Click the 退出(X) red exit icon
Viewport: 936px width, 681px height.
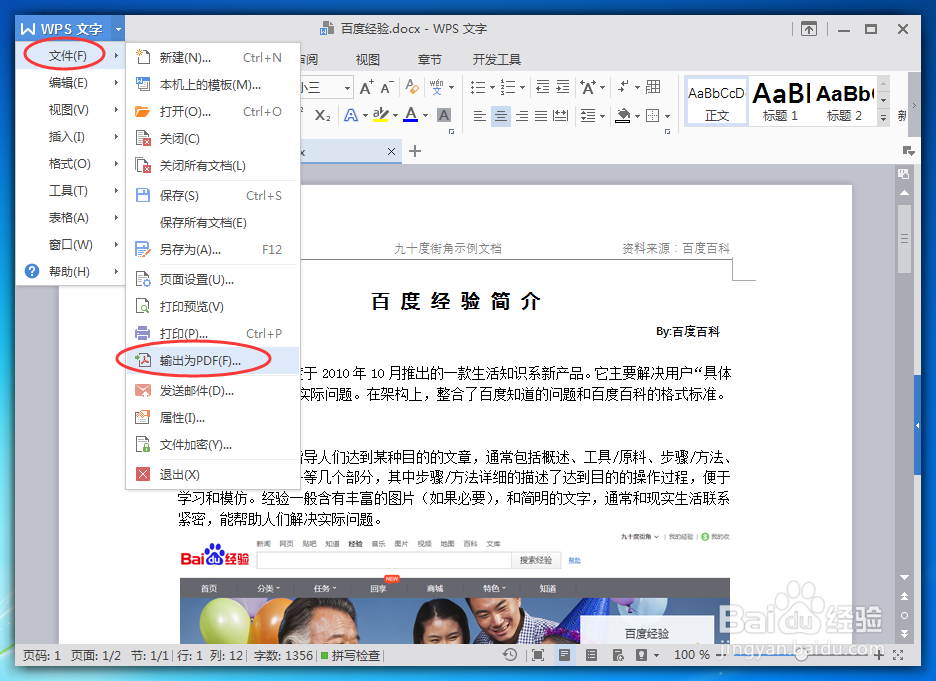tap(143, 474)
